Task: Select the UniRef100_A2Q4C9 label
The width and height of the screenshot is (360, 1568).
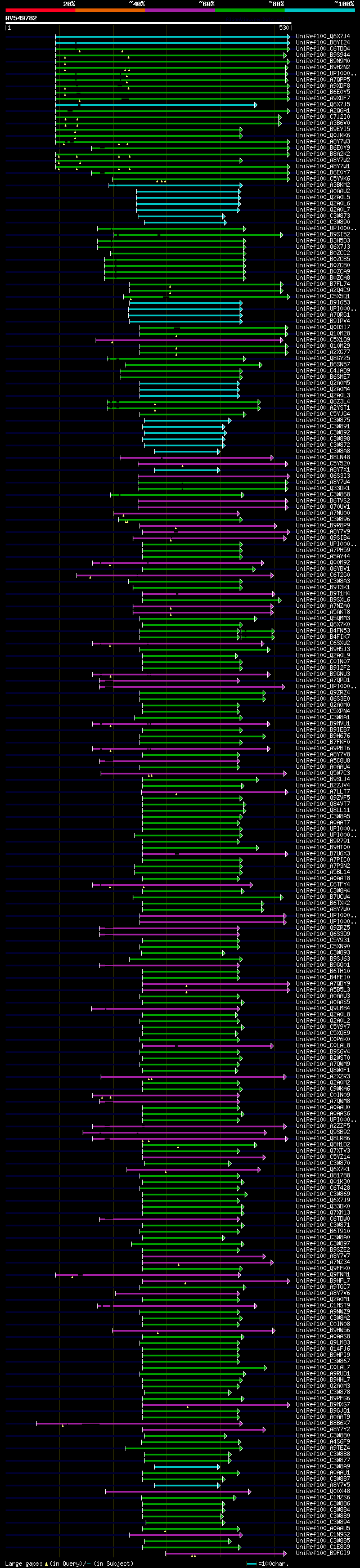Action: point(323,290)
